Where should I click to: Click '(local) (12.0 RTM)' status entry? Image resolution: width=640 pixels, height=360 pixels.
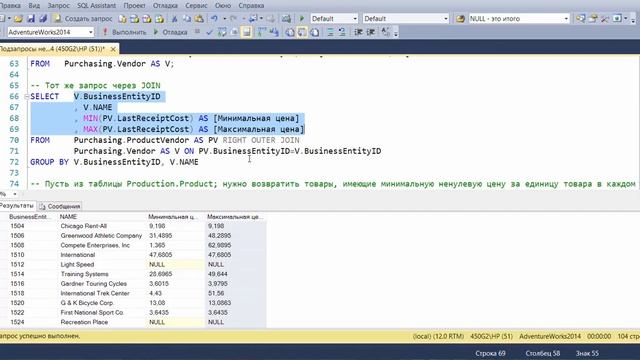438,337
